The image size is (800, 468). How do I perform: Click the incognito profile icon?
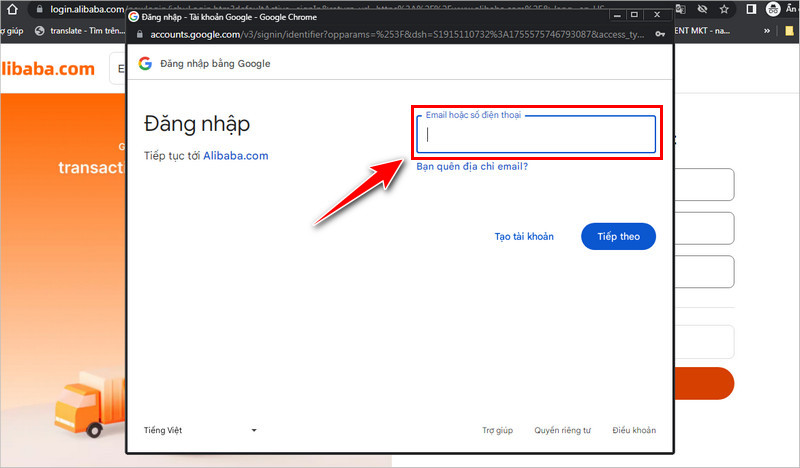[773, 9]
